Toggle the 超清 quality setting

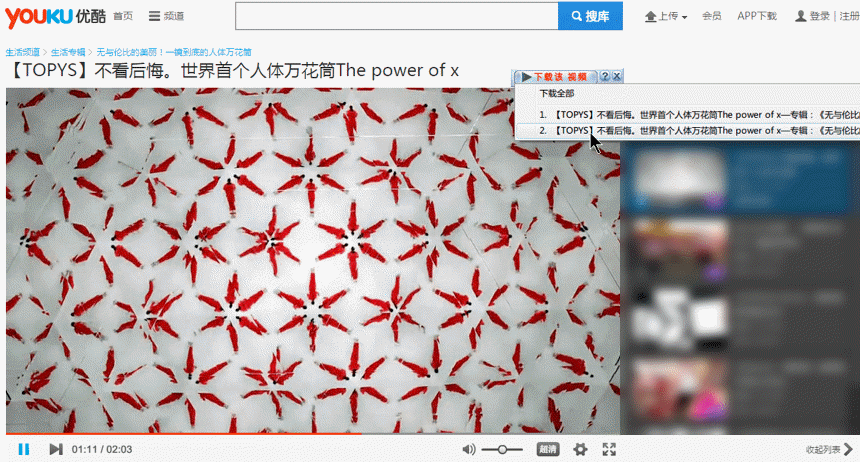pos(548,450)
